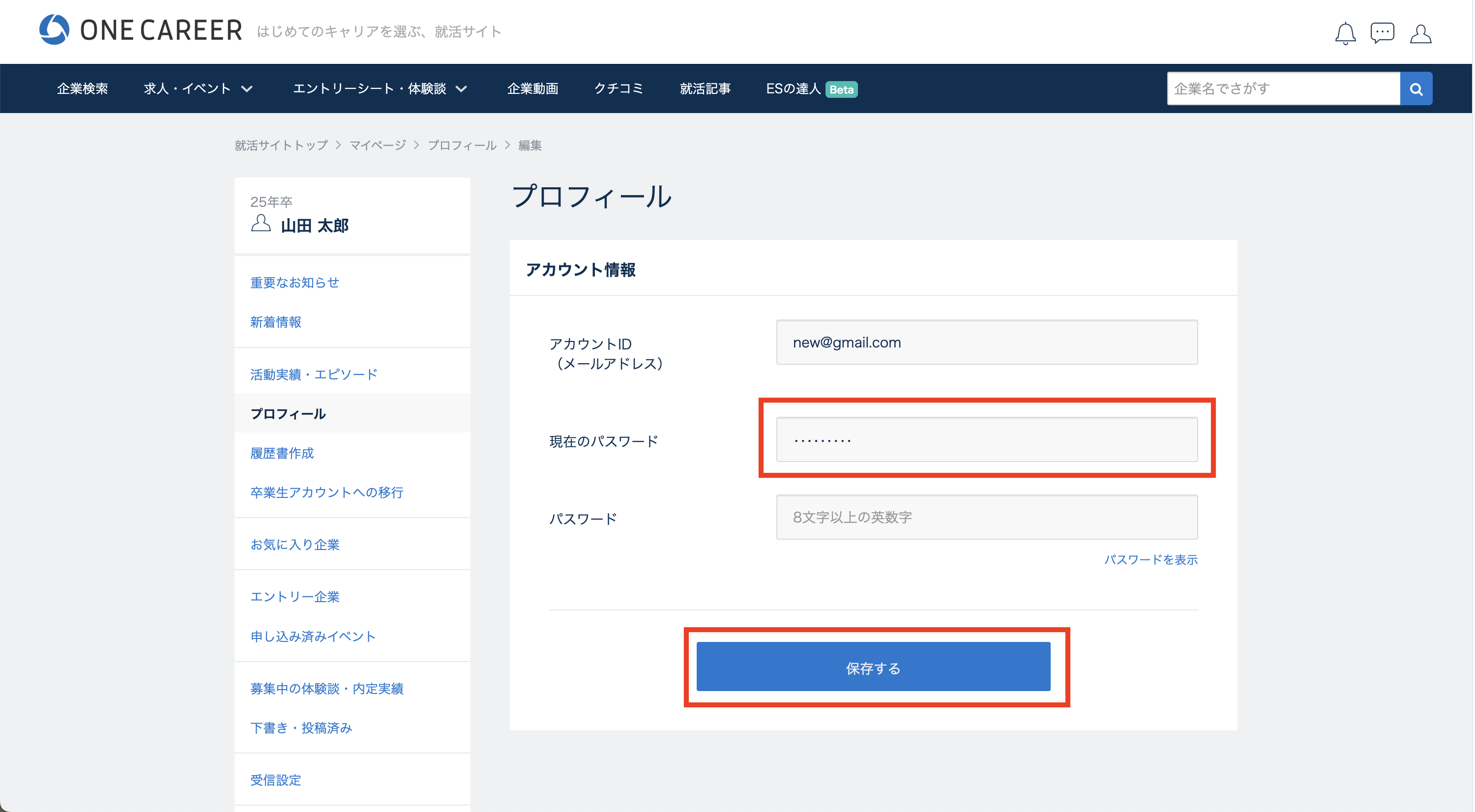Click the アカウントID email field
Viewport: 1475px width, 812px height.
[987, 342]
